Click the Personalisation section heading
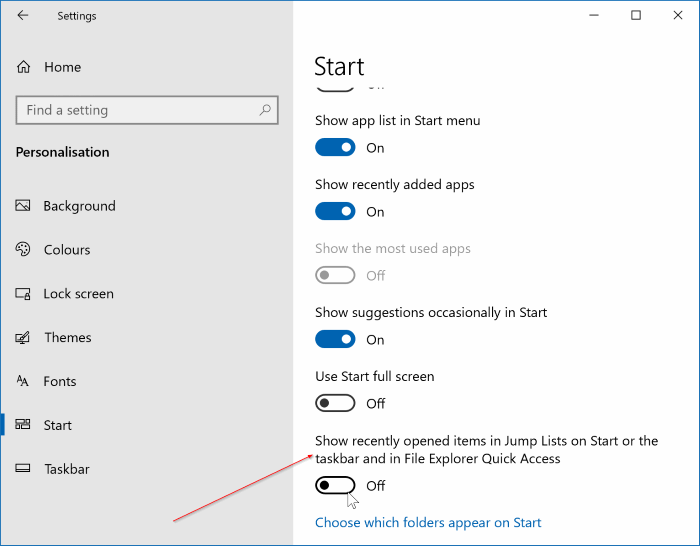 (x=62, y=152)
